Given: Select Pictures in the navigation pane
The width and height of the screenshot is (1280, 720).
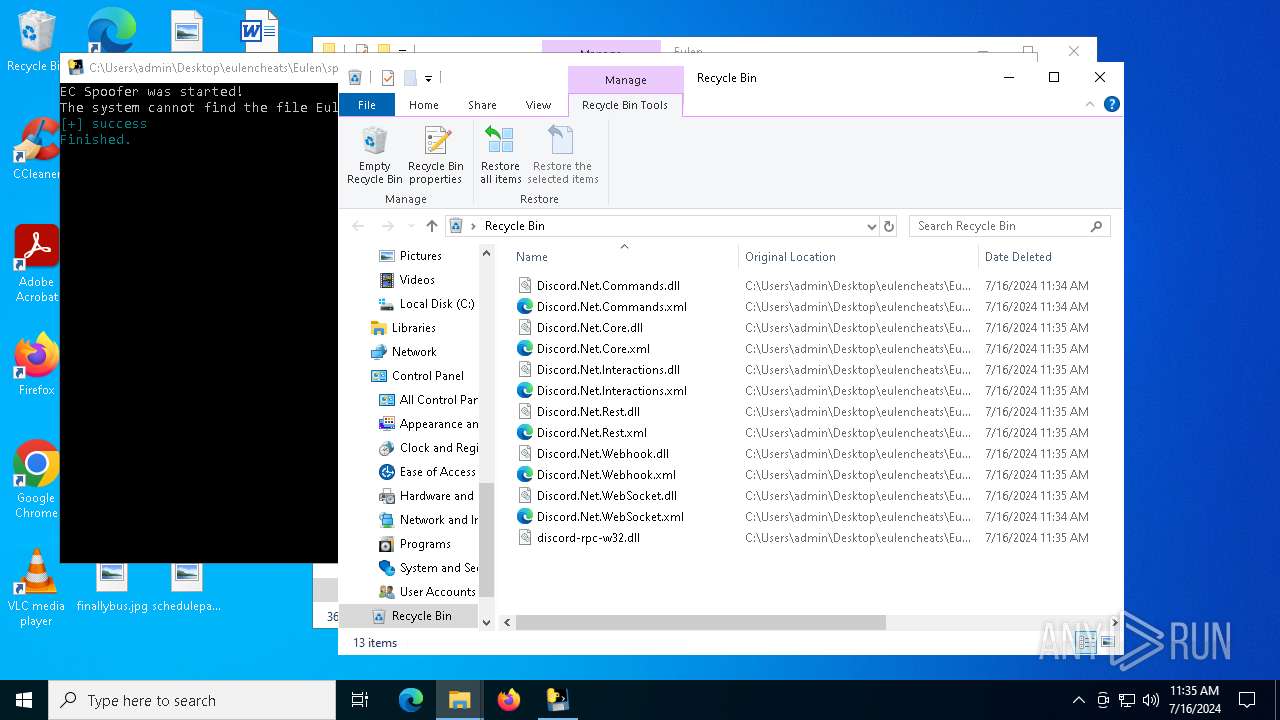Looking at the screenshot, I should coord(420,256).
